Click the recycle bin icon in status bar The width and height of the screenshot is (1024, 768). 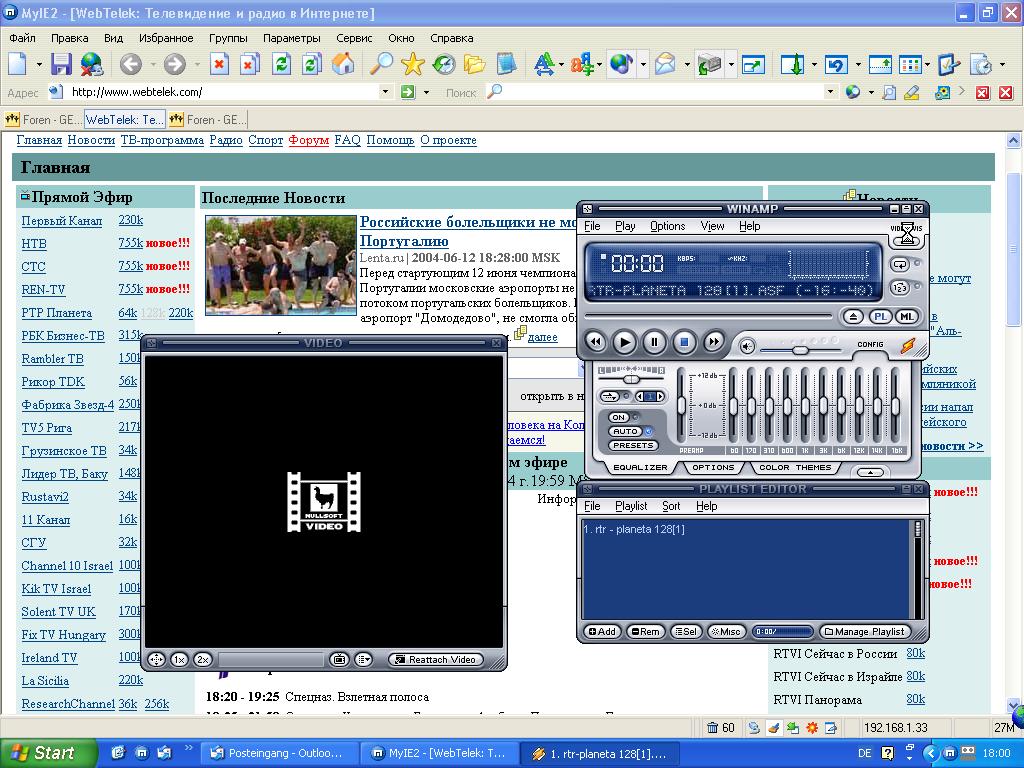coord(712,728)
